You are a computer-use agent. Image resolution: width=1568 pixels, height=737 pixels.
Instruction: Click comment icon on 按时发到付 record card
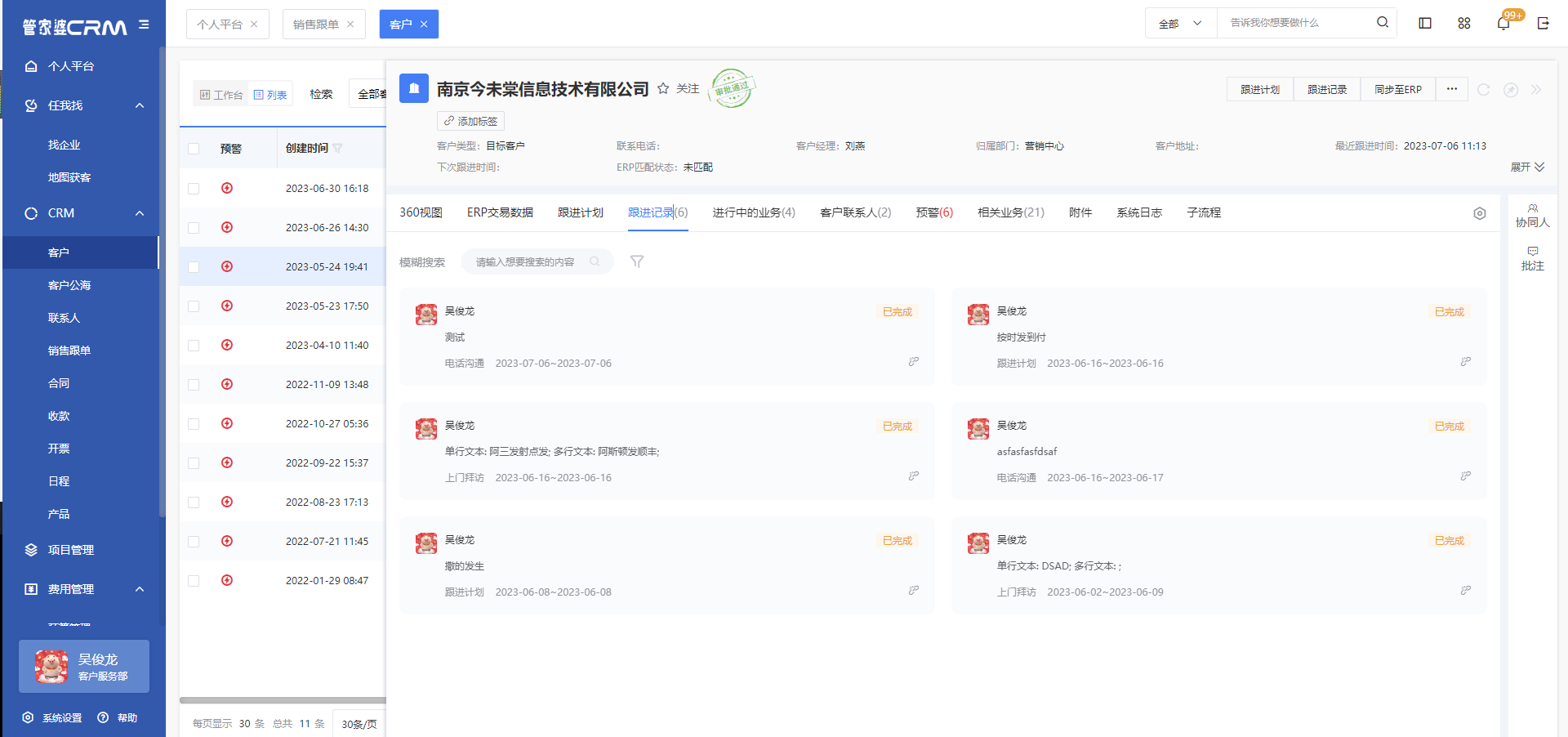(1466, 361)
